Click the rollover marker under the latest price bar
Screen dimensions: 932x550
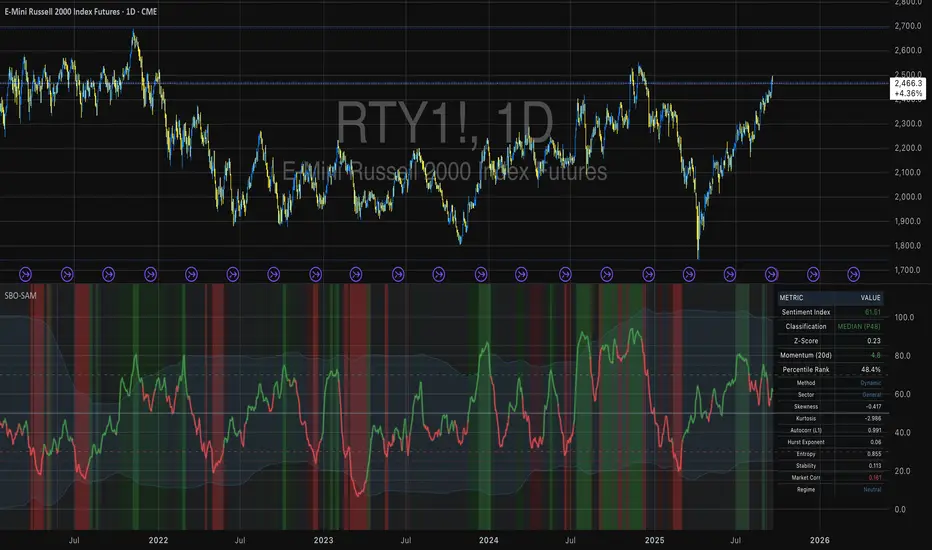click(772, 274)
